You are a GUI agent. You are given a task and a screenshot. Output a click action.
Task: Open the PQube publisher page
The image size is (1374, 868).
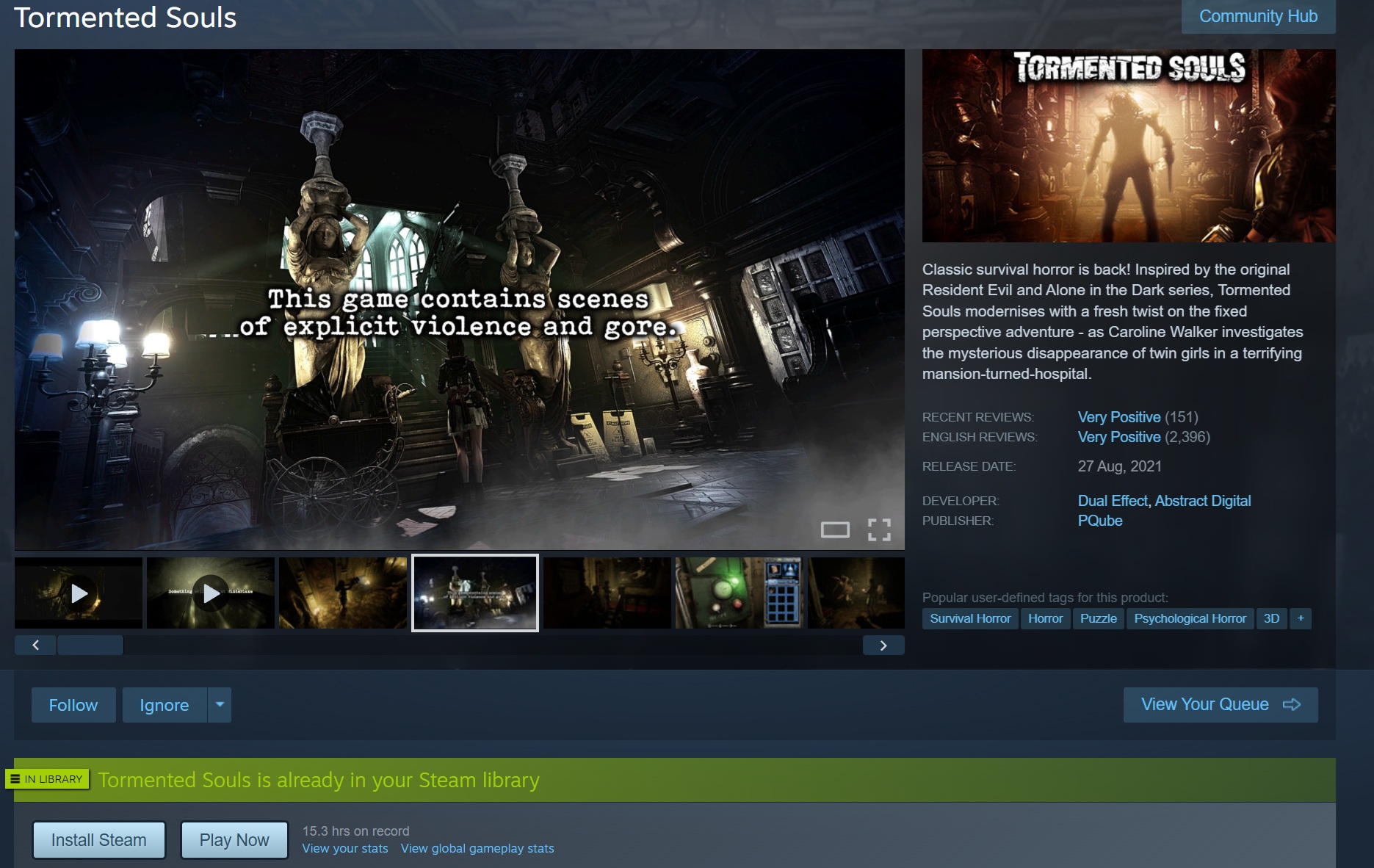[1100, 521]
